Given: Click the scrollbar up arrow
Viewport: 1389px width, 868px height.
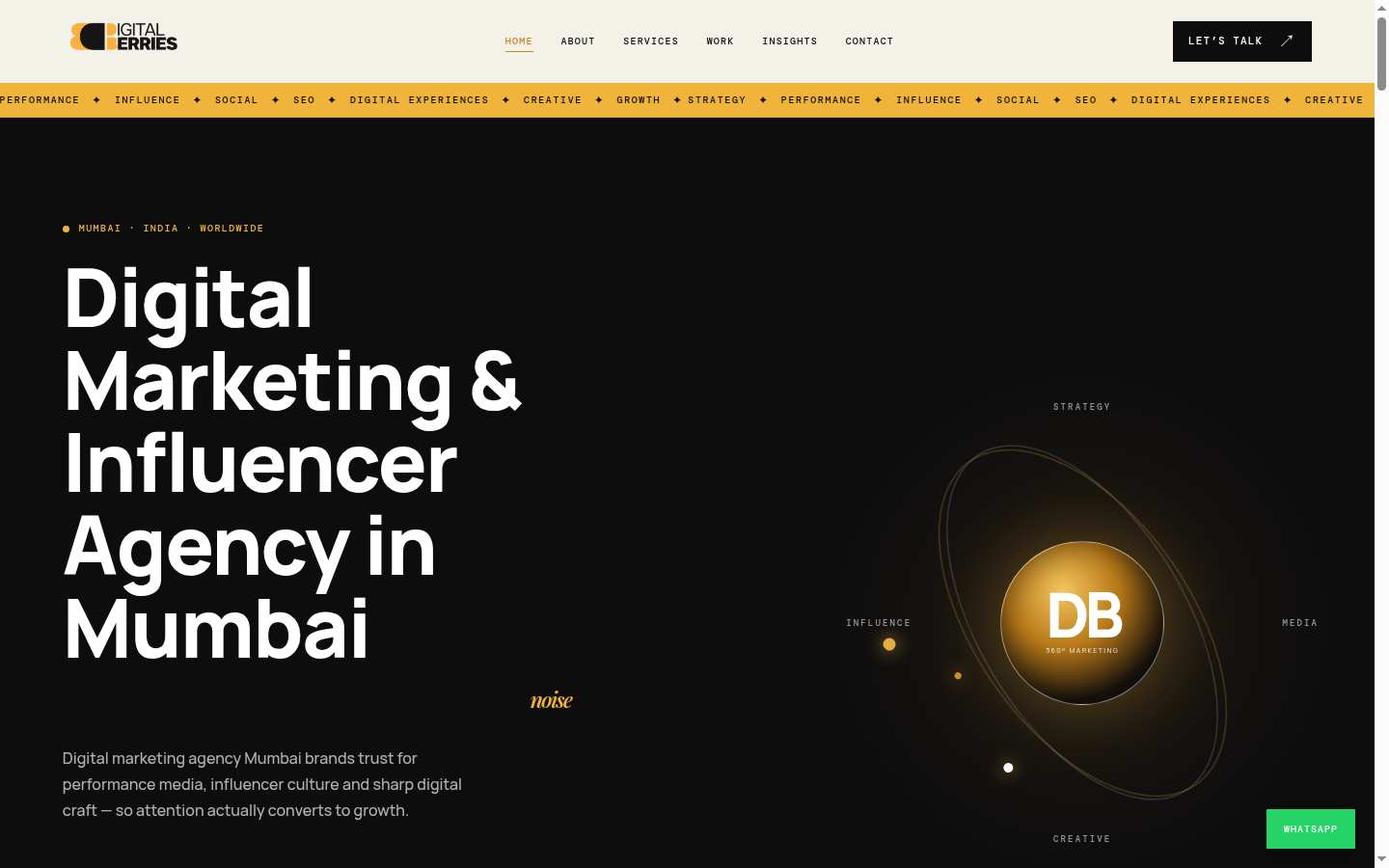Looking at the screenshot, I should (x=1381, y=7).
